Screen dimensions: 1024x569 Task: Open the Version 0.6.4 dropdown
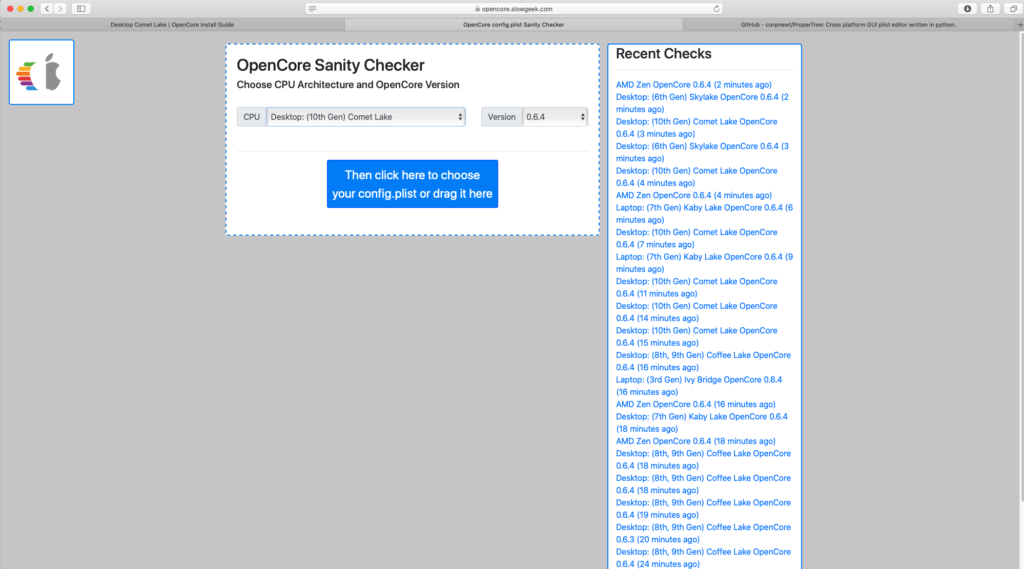click(x=555, y=117)
